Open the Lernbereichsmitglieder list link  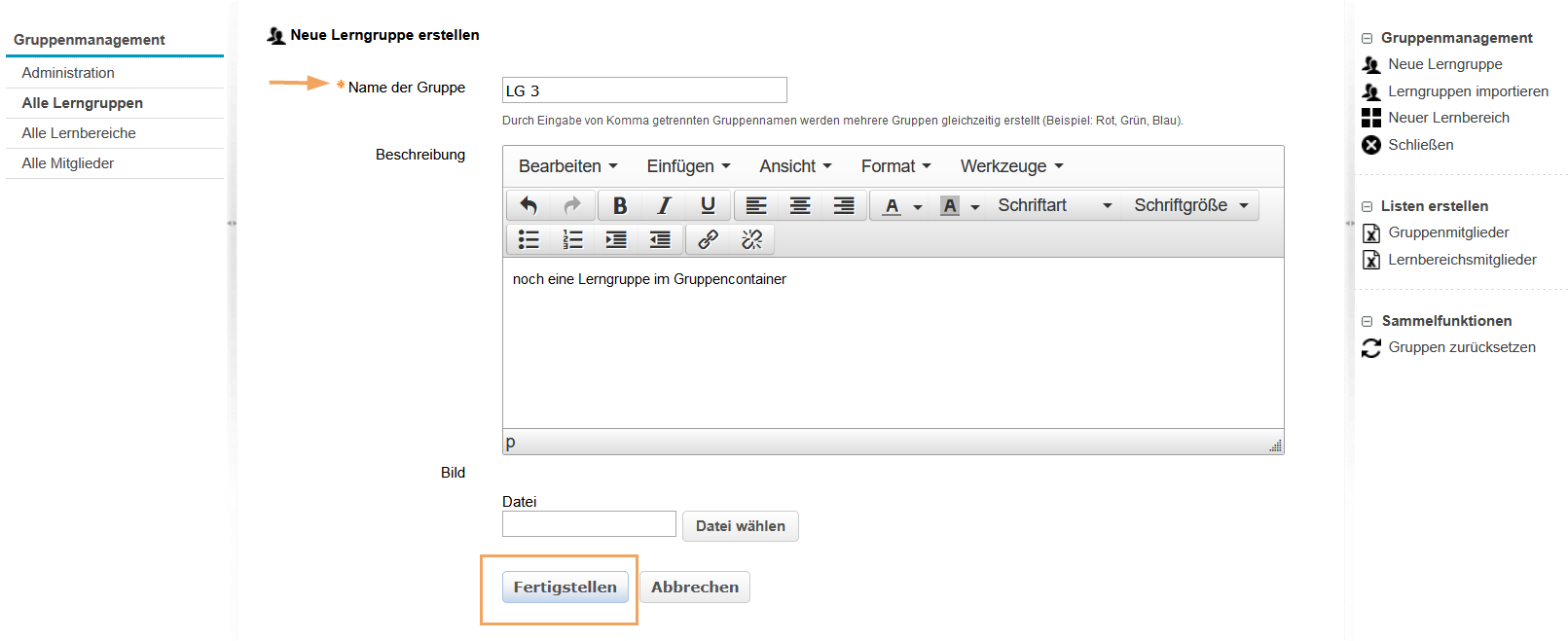pos(1462,260)
